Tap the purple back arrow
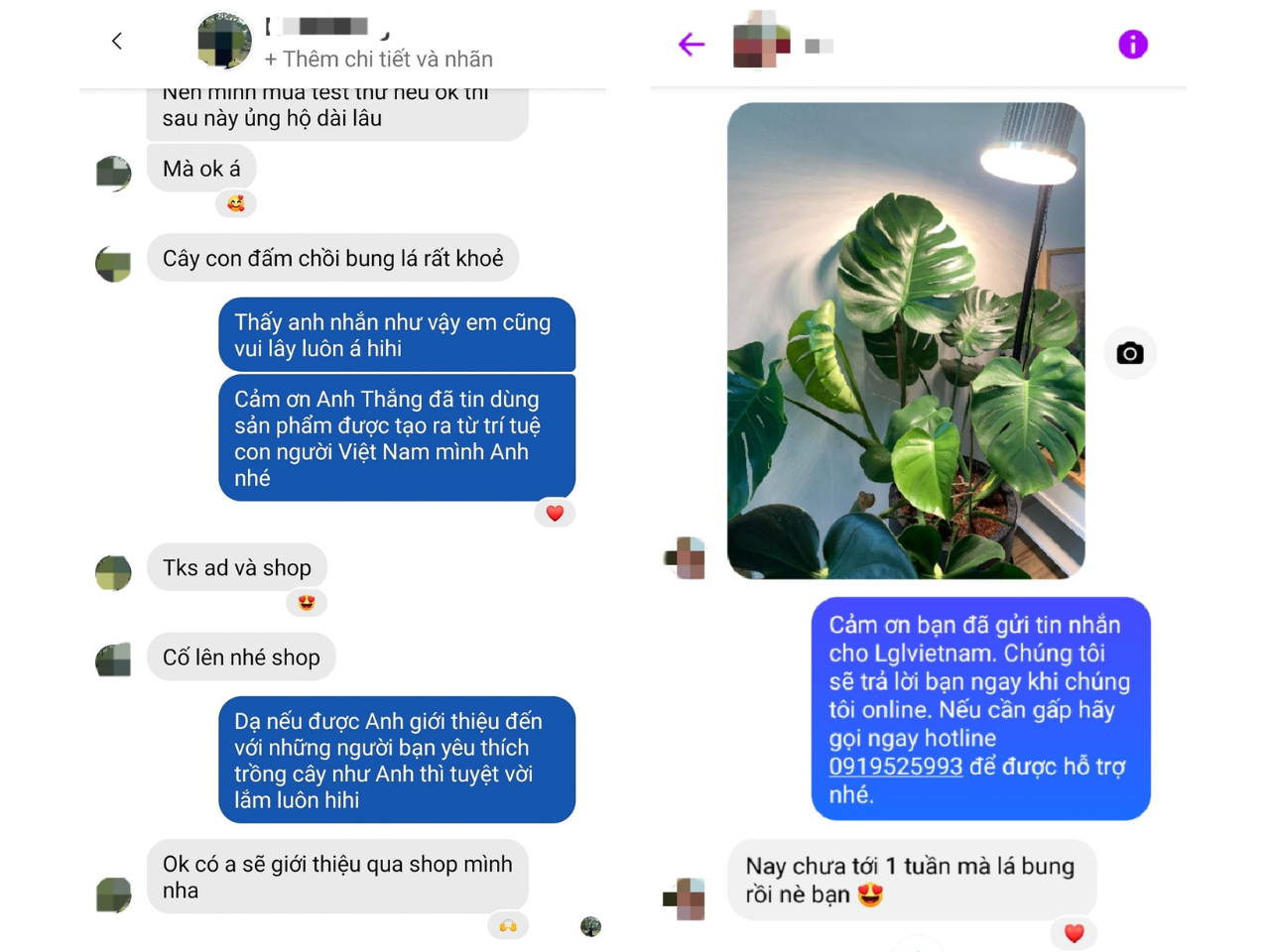This screenshot has width=1270, height=952. click(x=692, y=44)
